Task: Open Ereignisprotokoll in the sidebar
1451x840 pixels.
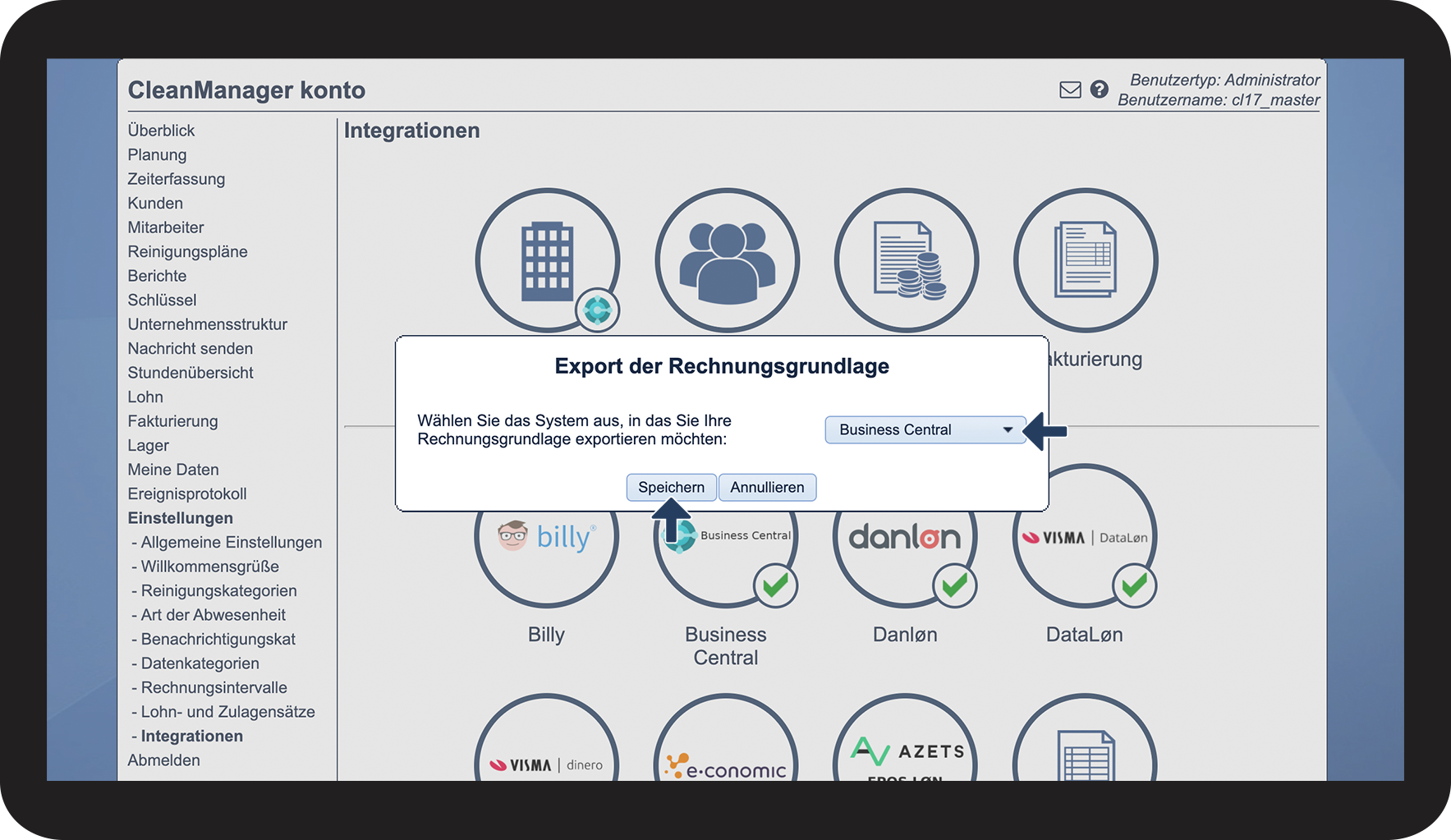Action: tap(186, 493)
